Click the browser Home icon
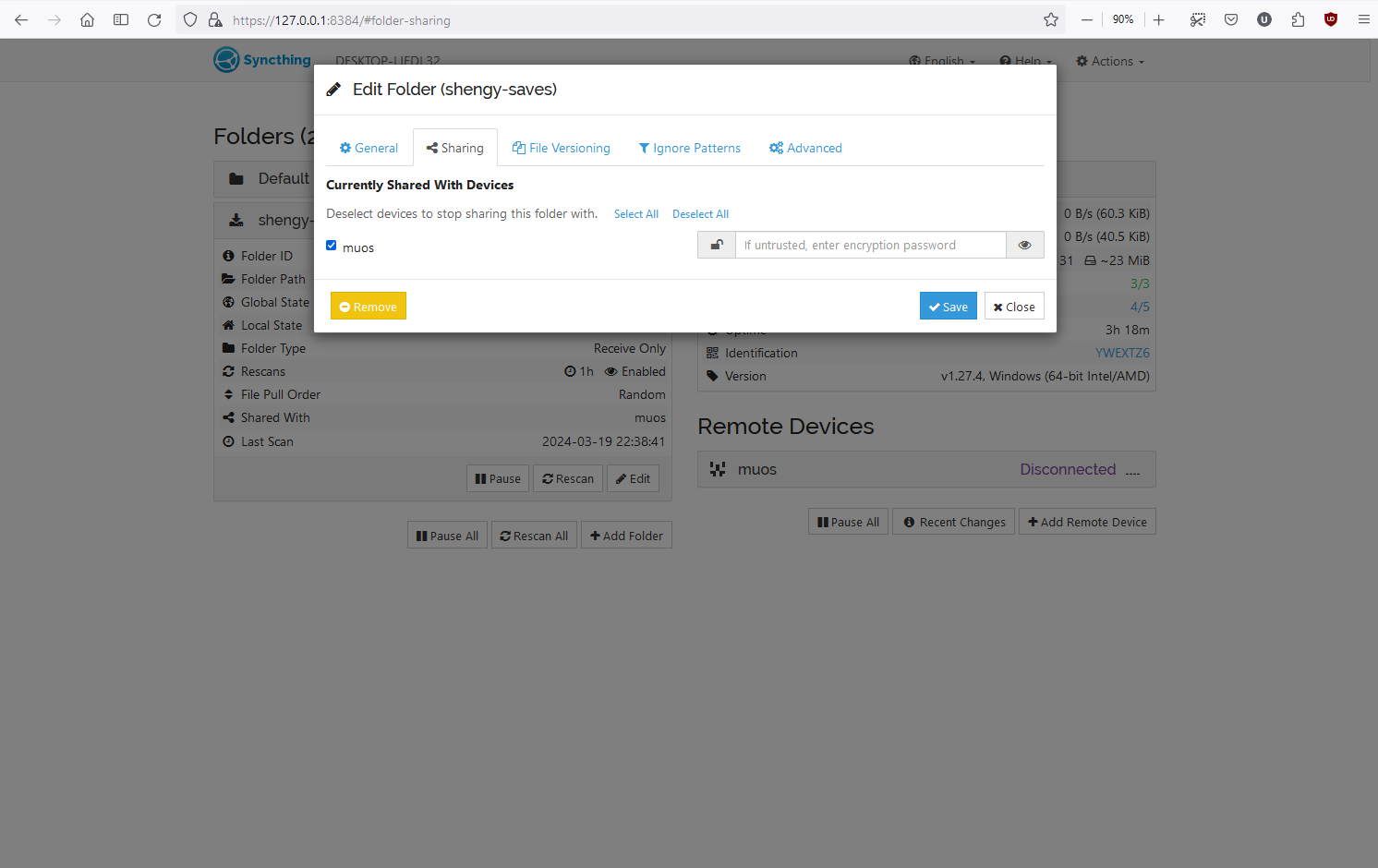 pyautogui.click(x=88, y=19)
